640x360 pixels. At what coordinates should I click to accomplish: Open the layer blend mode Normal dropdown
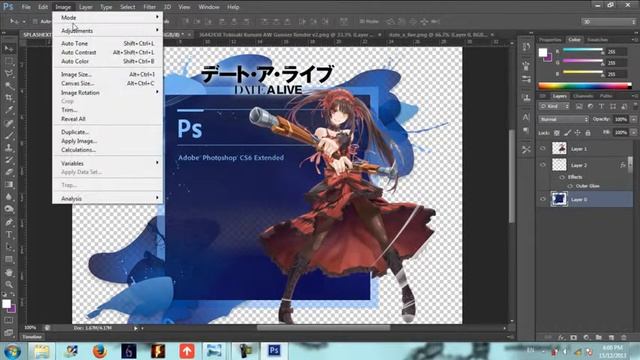pos(564,119)
